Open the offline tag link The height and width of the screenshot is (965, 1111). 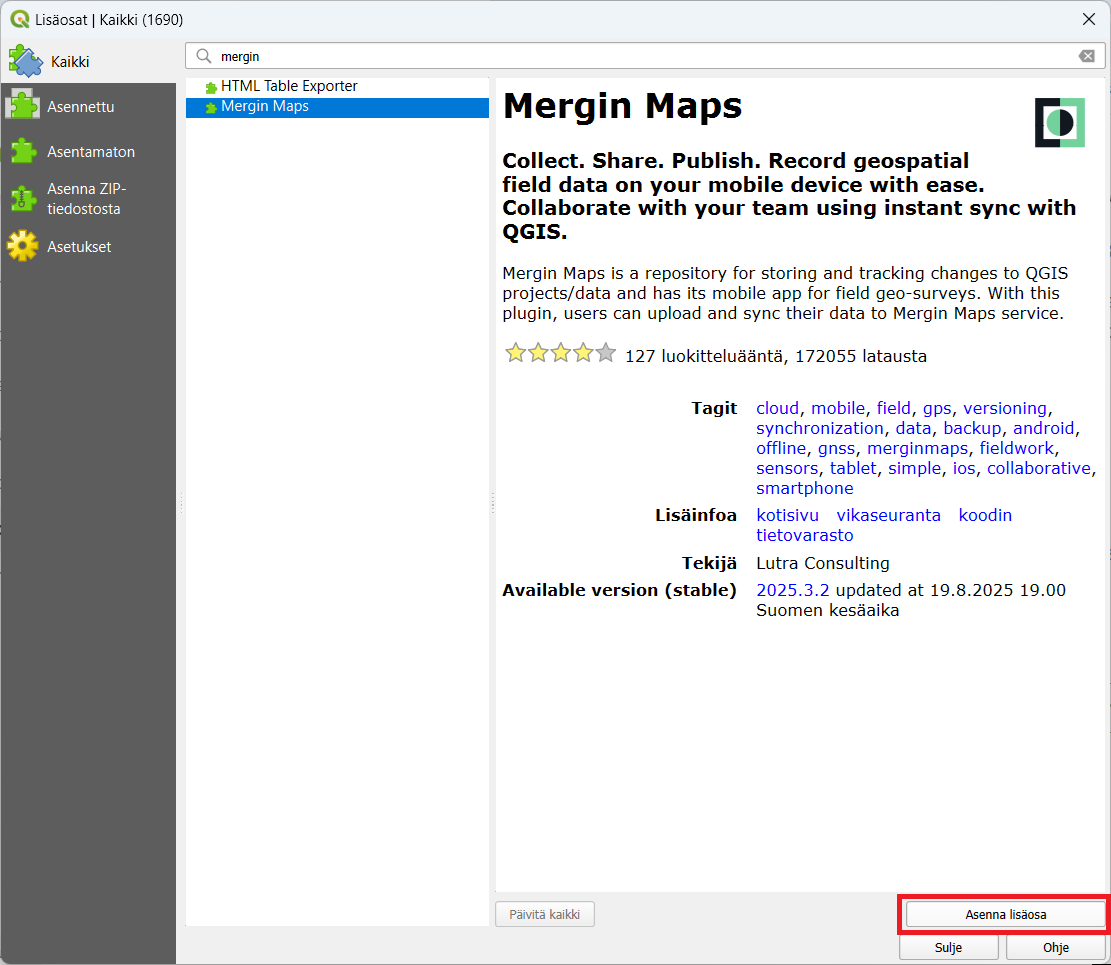point(781,448)
